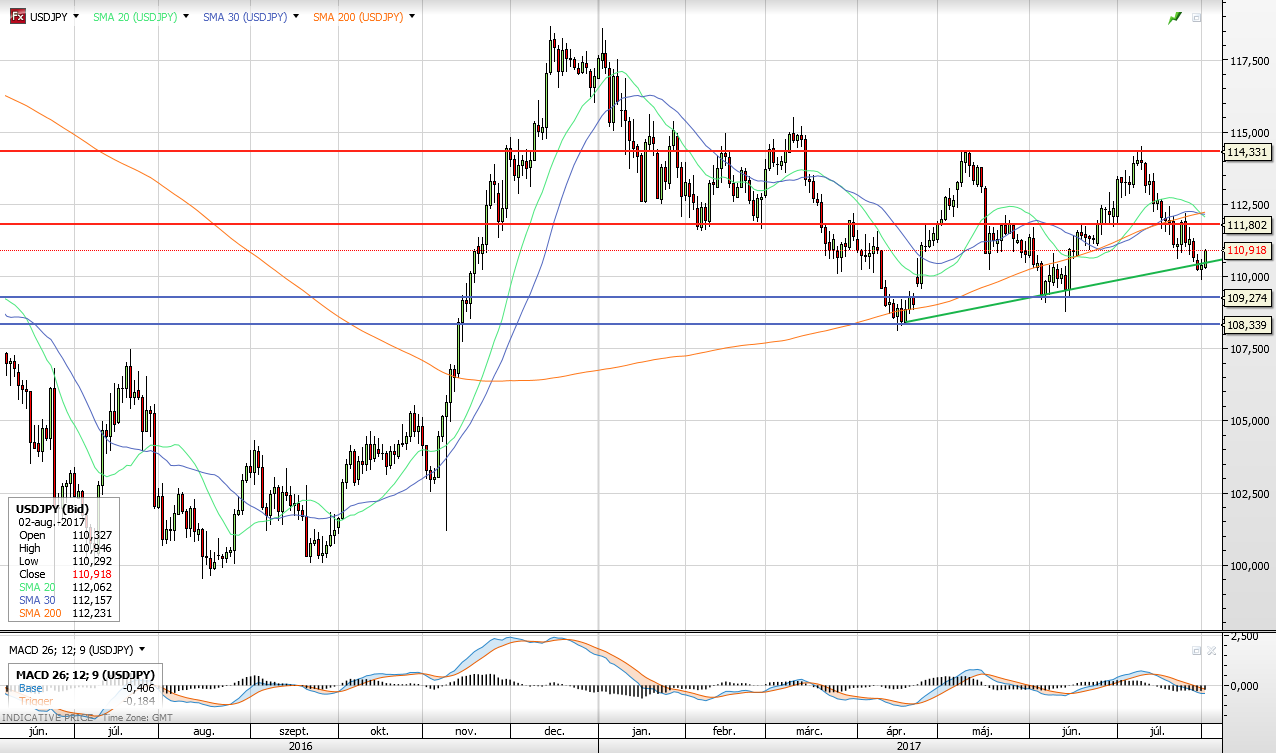Click the SMA 30 112,157 value row
This screenshot has width=1276, height=753.
tap(66, 600)
